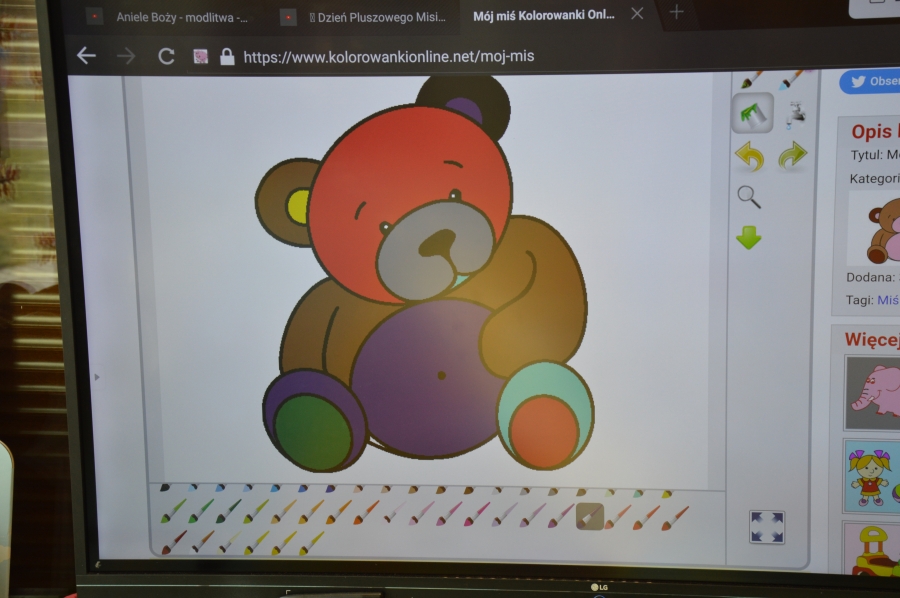Click the small panel arrow left of canvas
This screenshot has width=900, height=598.
pos(96,377)
